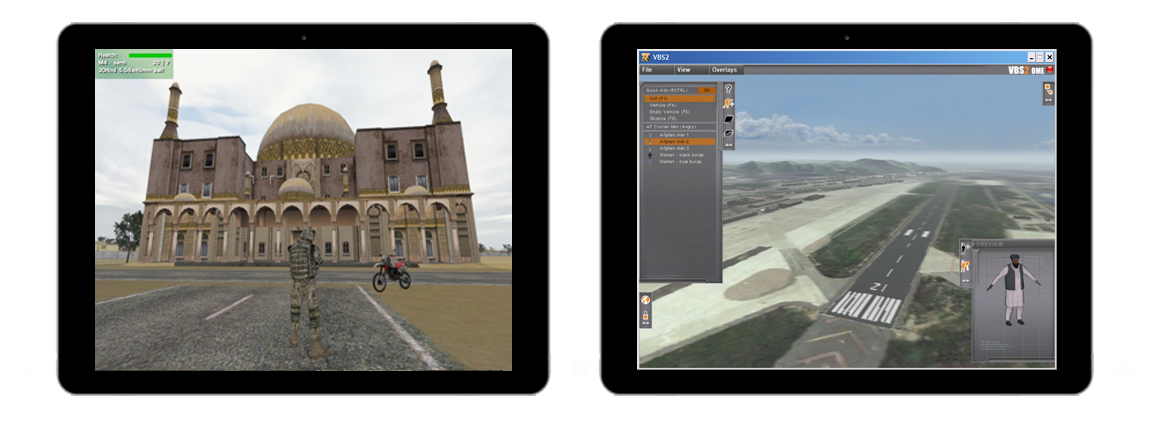Image resolution: width=1152 pixels, height=424 pixels.
Task: Click the orange figure icon beside list panel
Action: 729,103
